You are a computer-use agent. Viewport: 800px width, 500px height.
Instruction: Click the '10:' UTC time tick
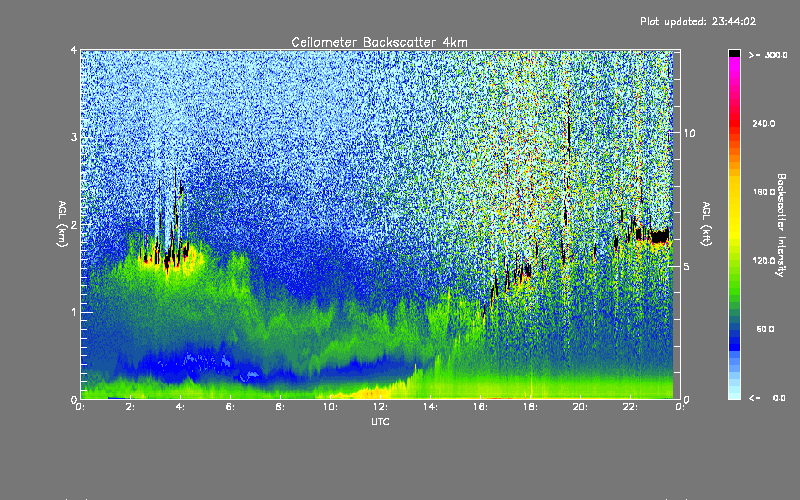pos(330,407)
